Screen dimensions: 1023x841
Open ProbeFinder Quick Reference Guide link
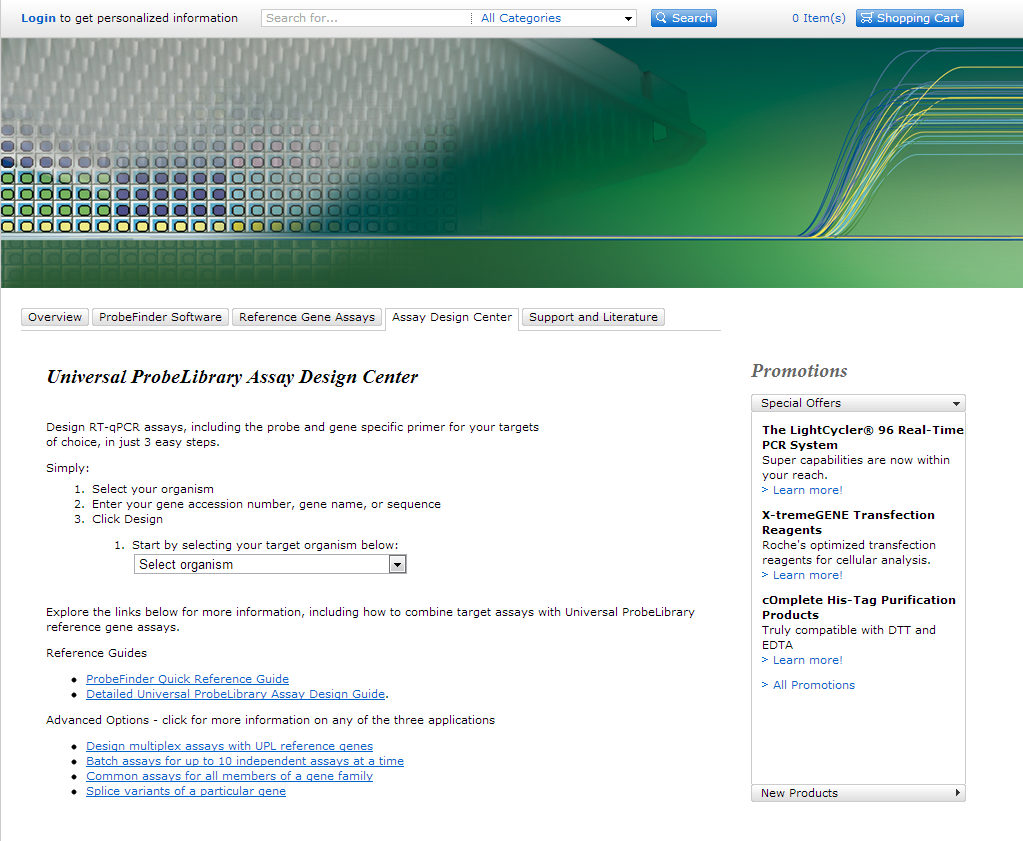[x=187, y=679]
